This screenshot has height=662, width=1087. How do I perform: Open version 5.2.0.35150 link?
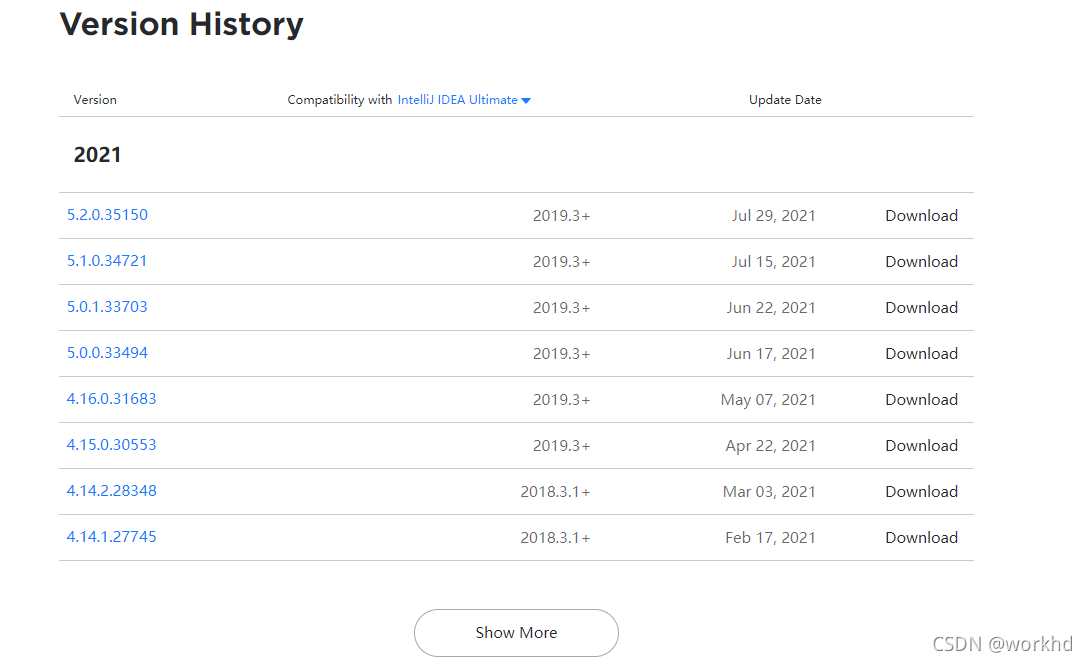107,215
